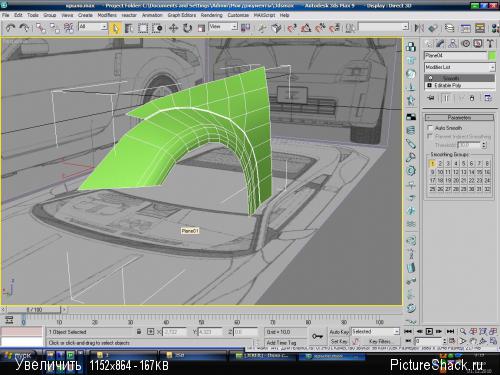500x375 pixels.
Task: Toggle the Angle Snap button
Action: pyautogui.click(x=306, y=28)
